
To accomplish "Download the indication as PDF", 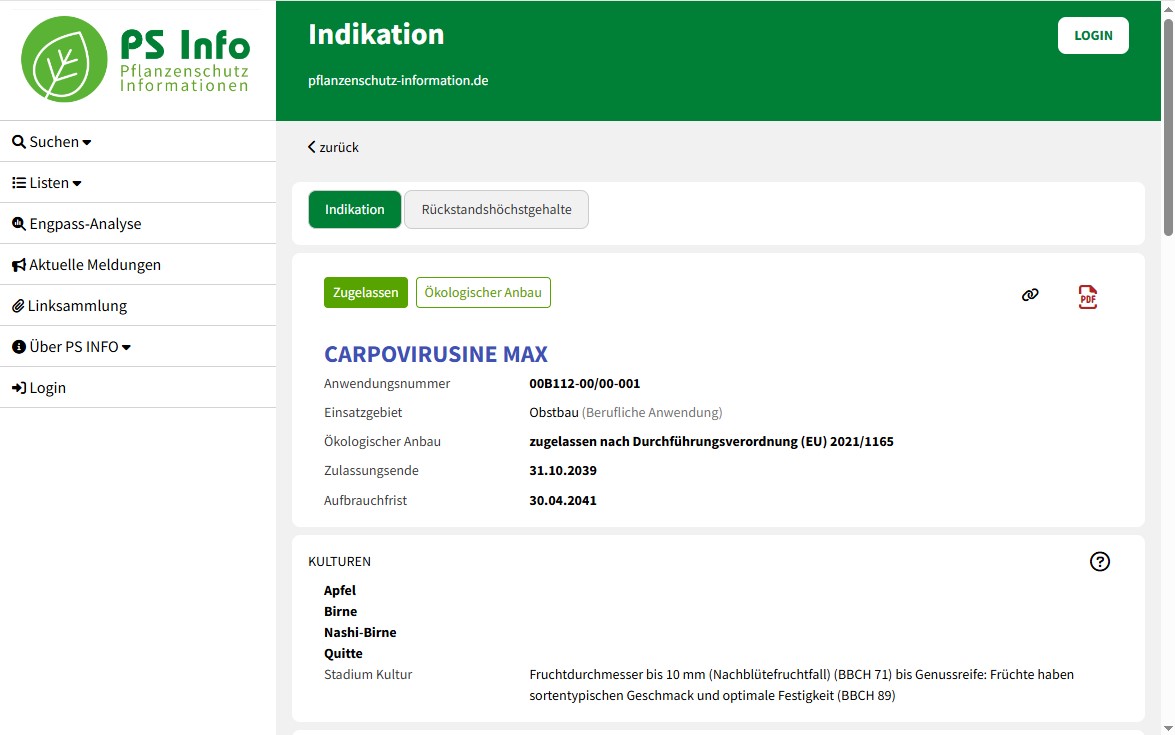I will 1088,297.
